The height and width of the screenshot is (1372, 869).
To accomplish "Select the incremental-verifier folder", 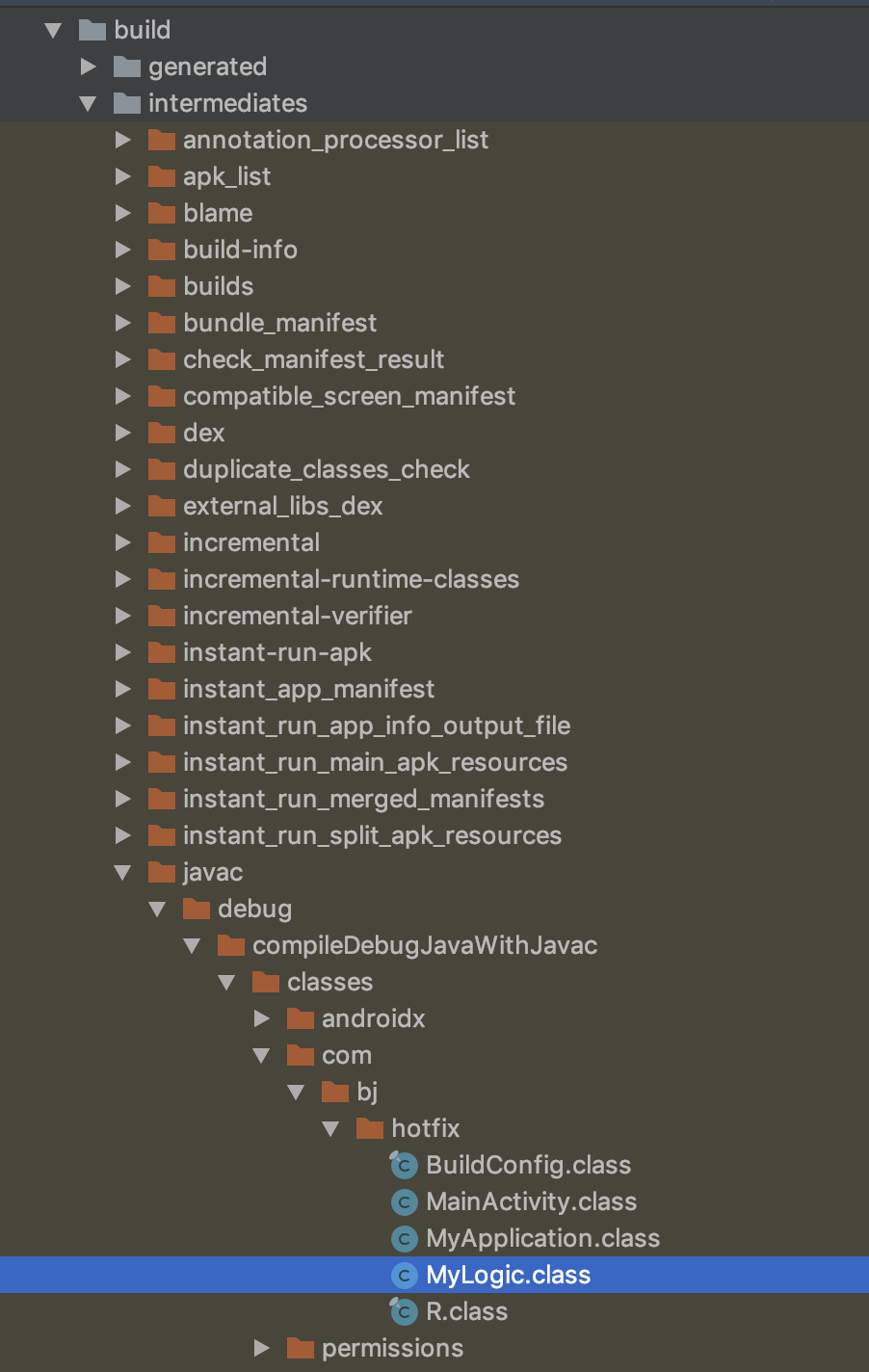I will click(x=297, y=616).
